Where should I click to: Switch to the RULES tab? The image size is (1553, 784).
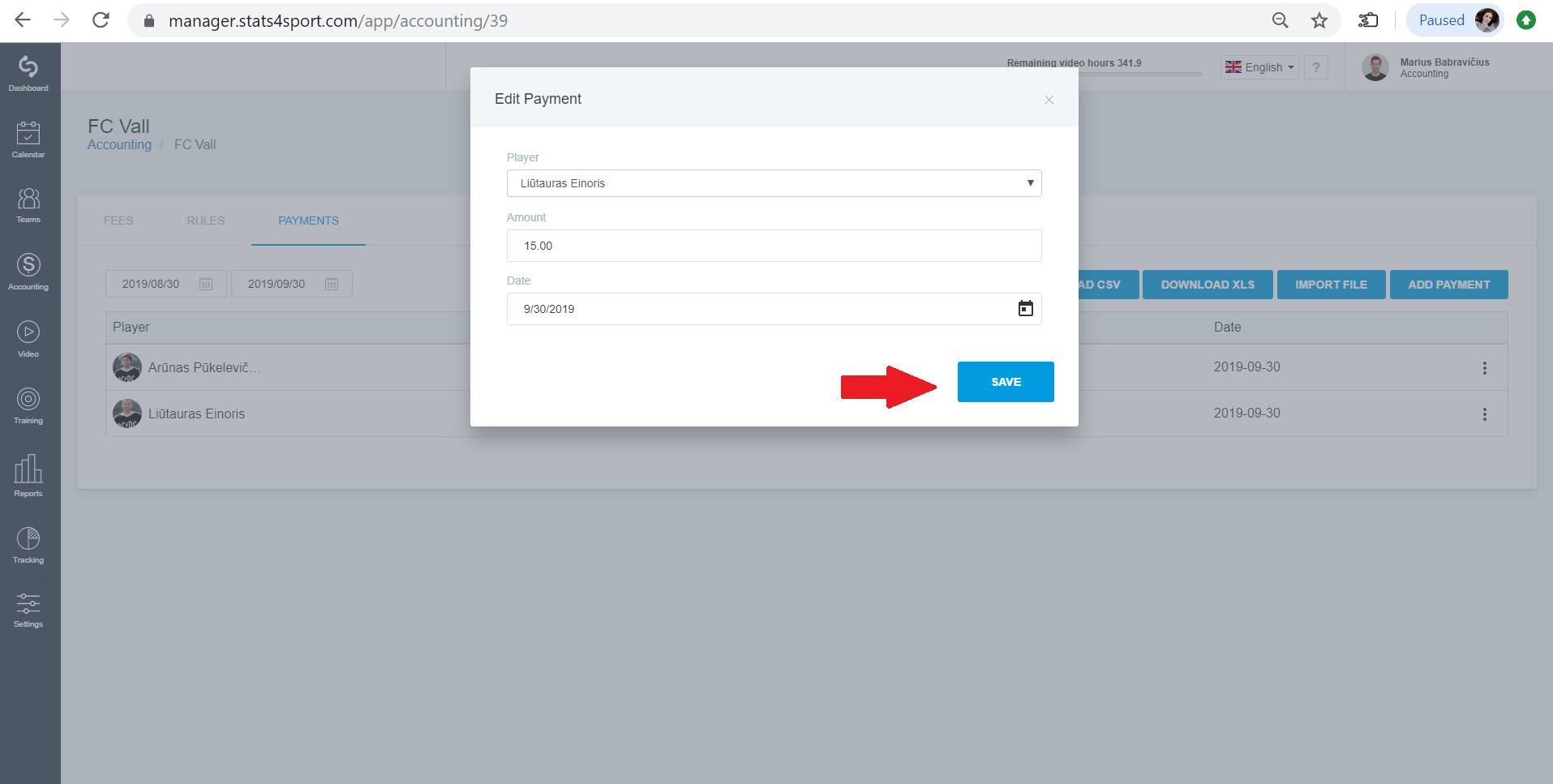point(205,221)
